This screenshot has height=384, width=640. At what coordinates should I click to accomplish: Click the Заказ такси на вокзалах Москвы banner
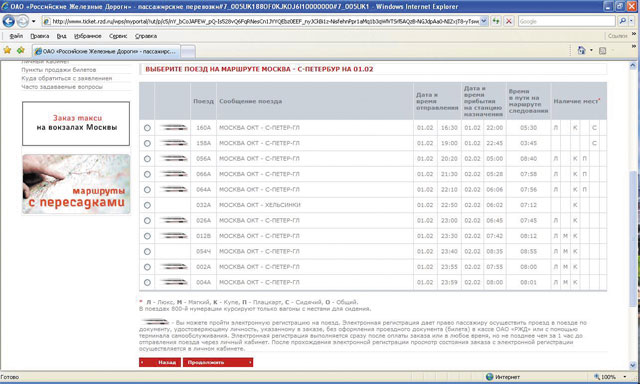click(76, 124)
